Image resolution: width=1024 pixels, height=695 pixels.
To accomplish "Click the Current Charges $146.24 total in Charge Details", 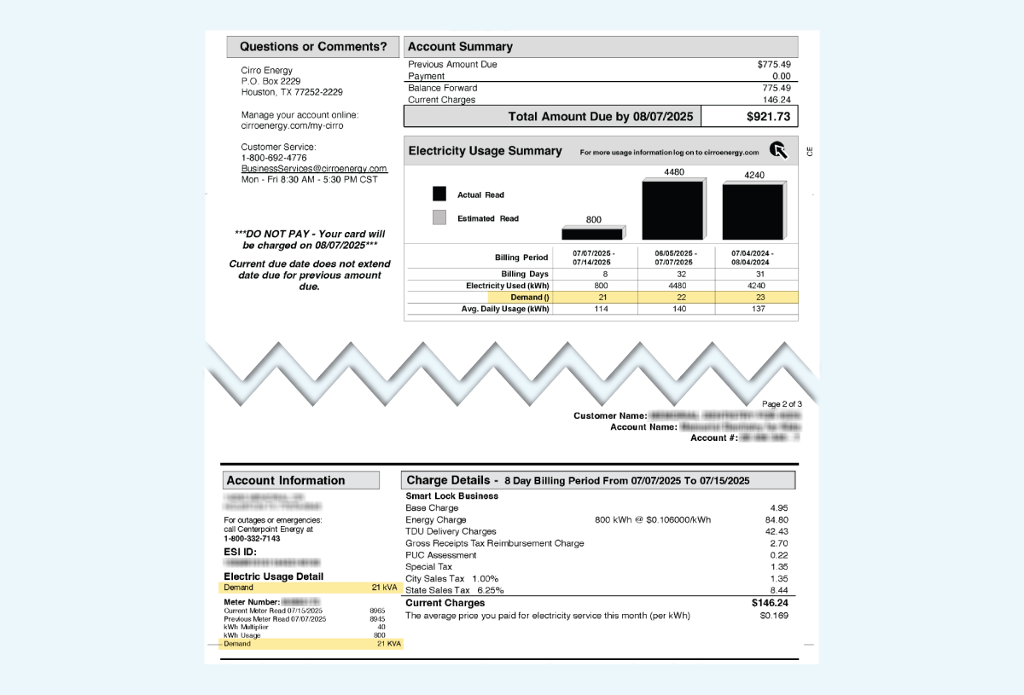I will click(x=768, y=603).
